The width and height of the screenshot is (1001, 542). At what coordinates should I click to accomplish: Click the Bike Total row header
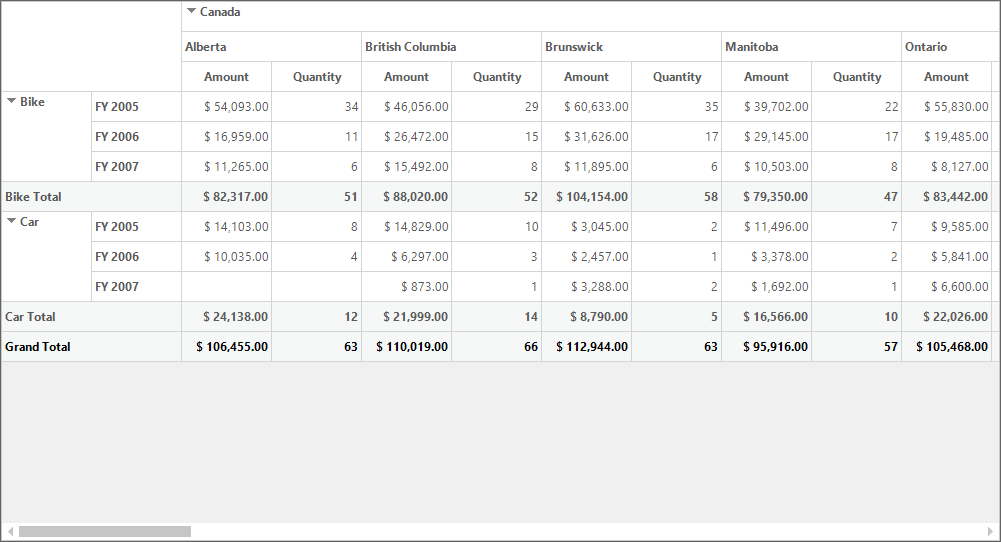(91, 197)
